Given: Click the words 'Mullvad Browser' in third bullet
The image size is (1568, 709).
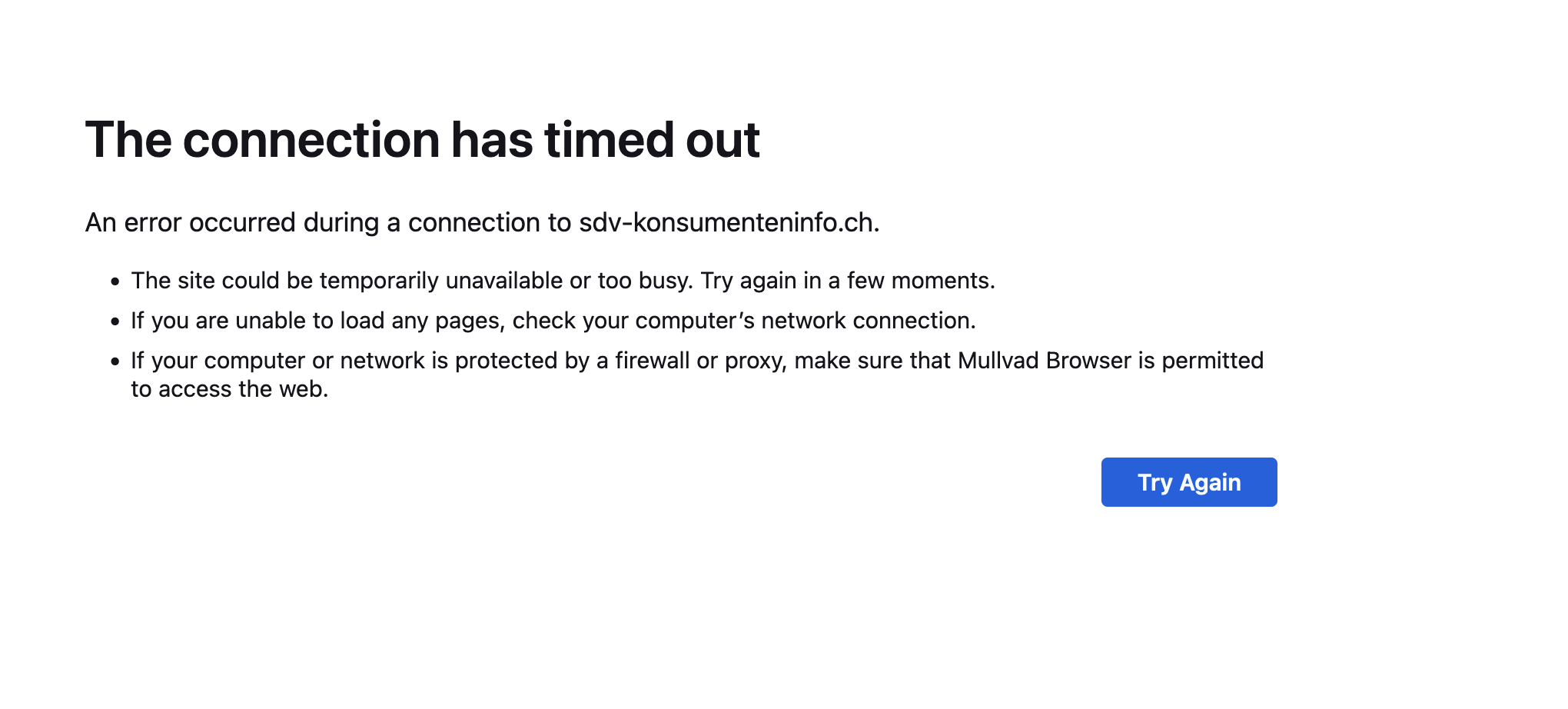Looking at the screenshot, I should click(x=1045, y=361).
